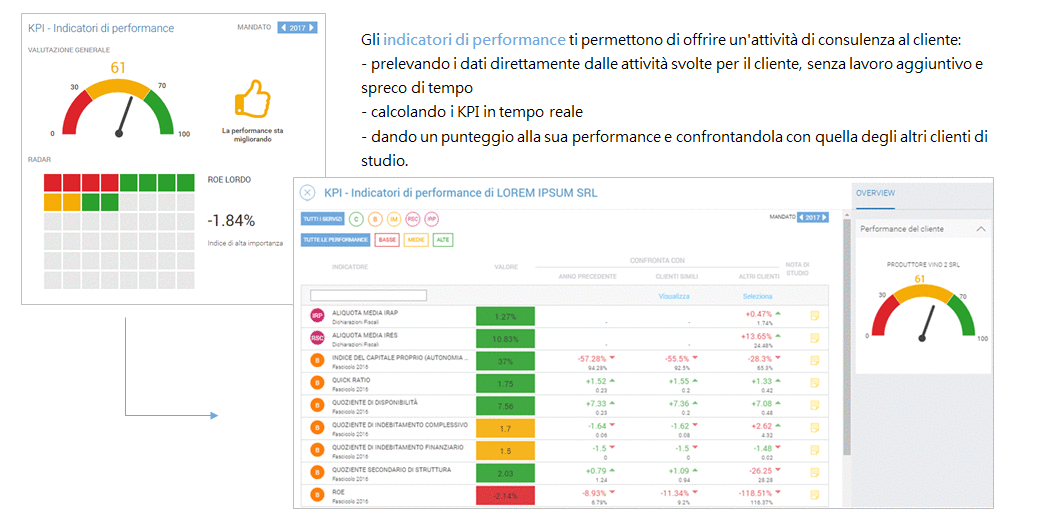Screen dimensions: 1050x520
Task: Click Valore column header
Action: point(506,267)
